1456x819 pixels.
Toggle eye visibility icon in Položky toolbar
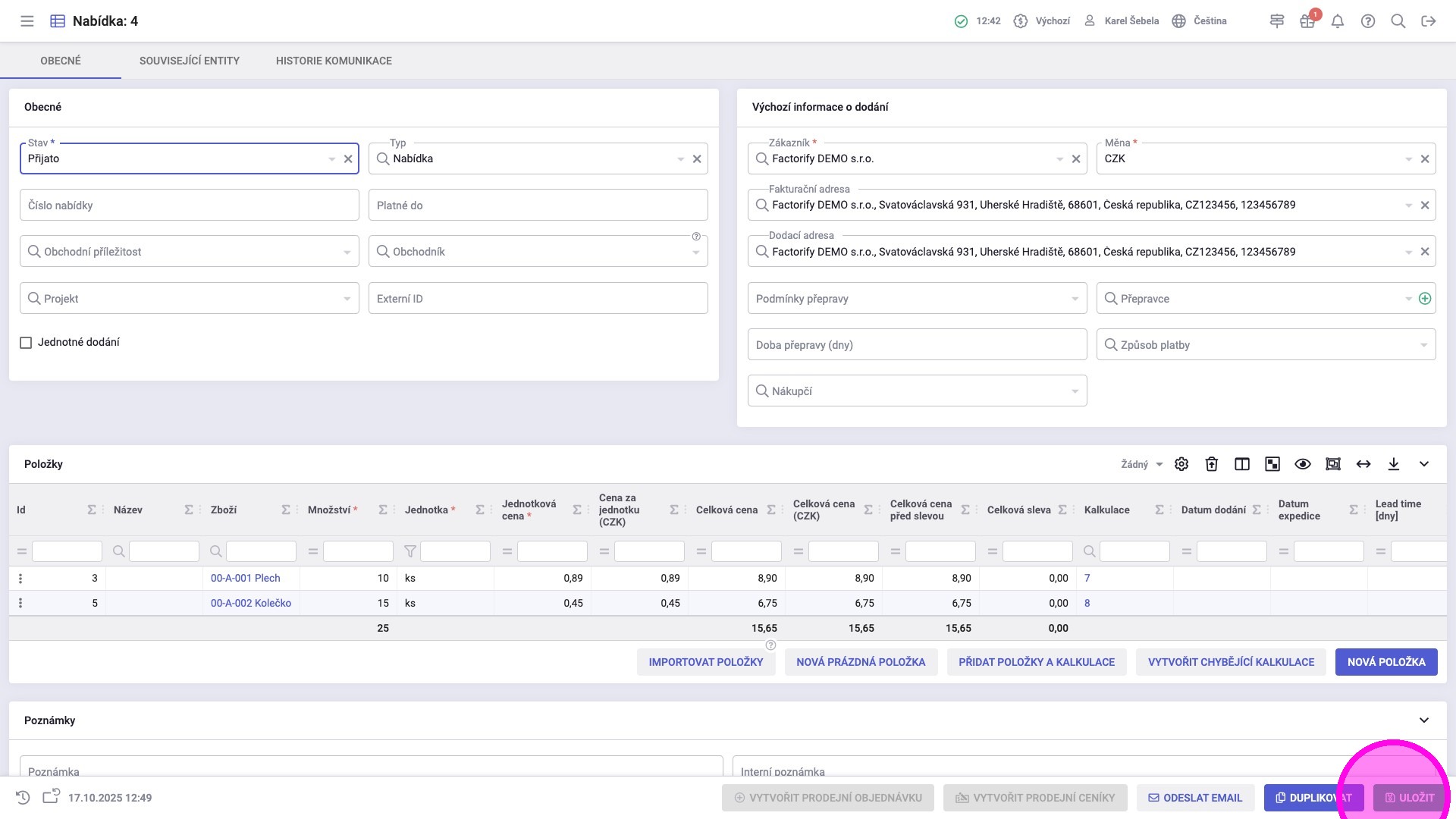pyautogui.click(x=1303, y=464)
